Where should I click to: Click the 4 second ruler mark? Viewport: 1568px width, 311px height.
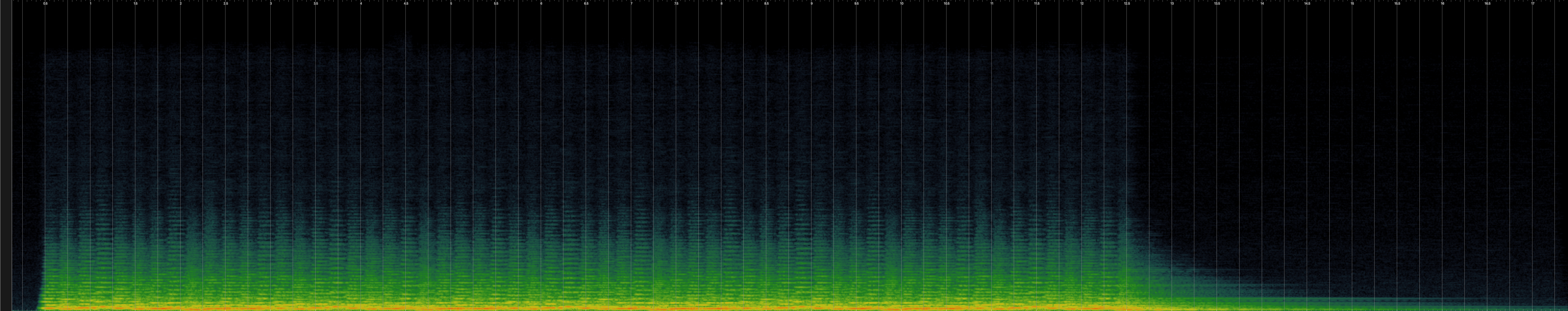[x=361, y=4]
